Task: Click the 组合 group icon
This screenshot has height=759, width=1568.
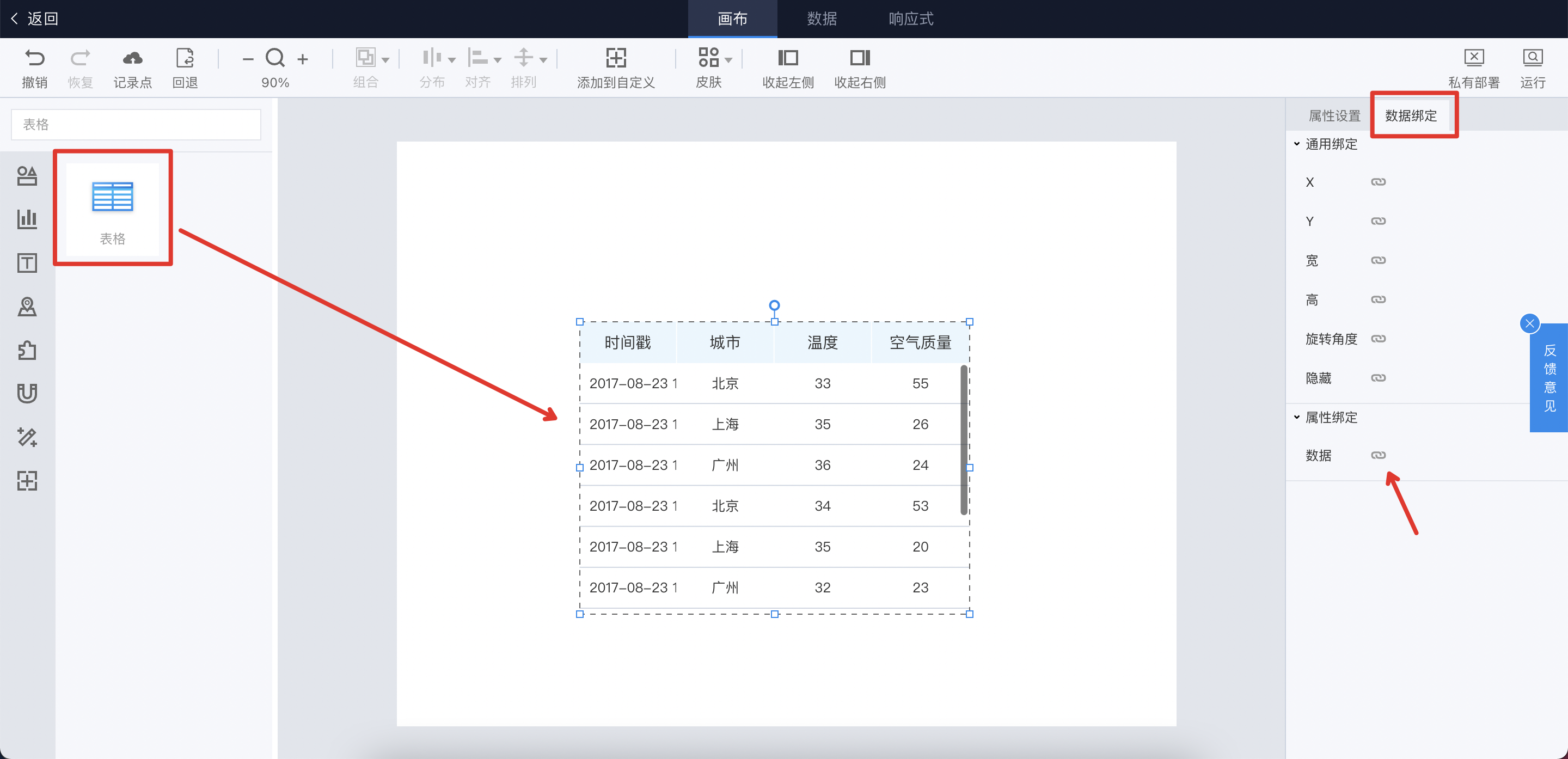Action: tap(365, 58)
